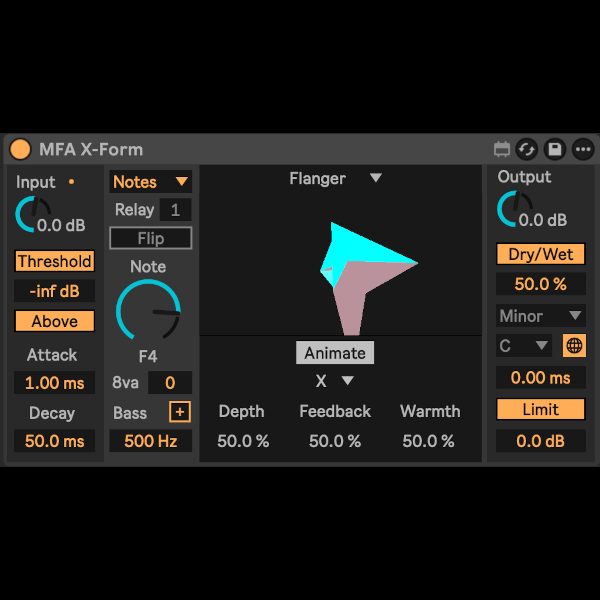Toggle the Flip button

[151, 238]
